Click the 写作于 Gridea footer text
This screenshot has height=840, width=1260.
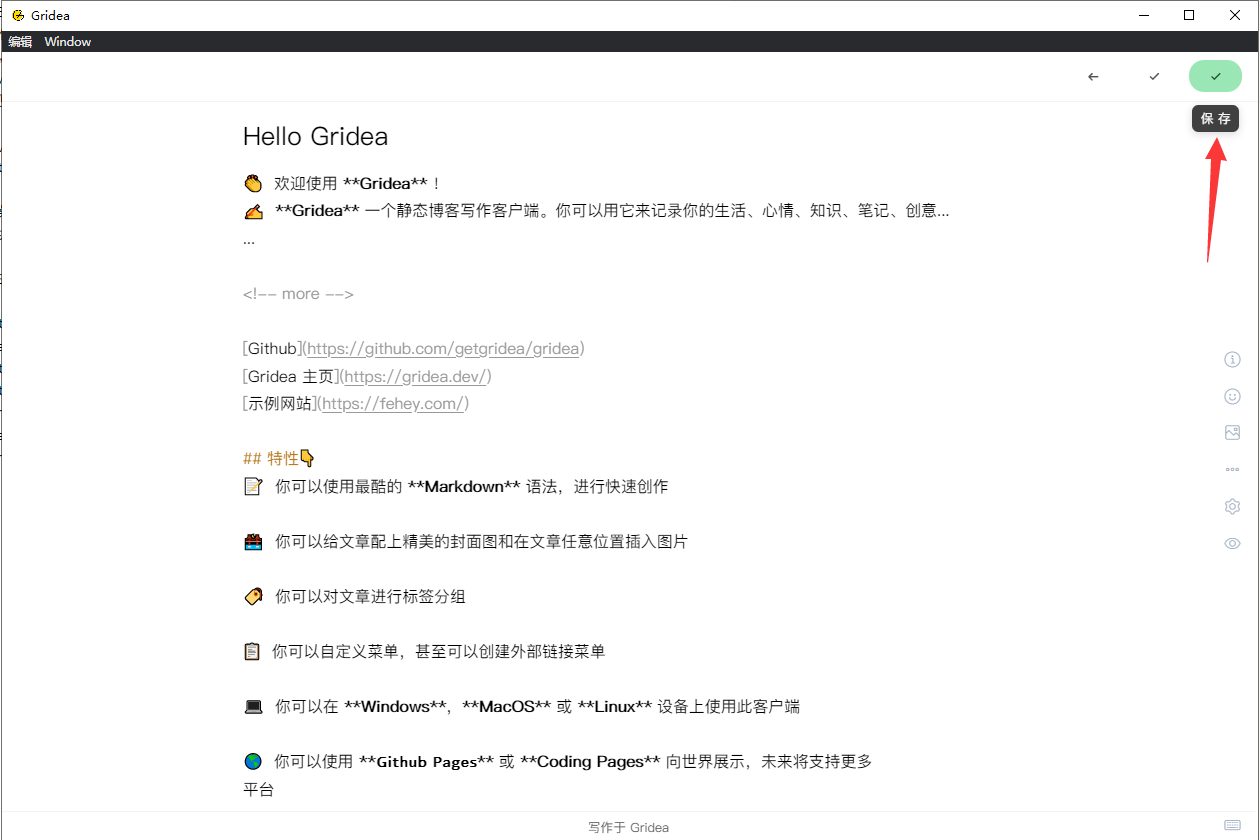click(628, 827)
